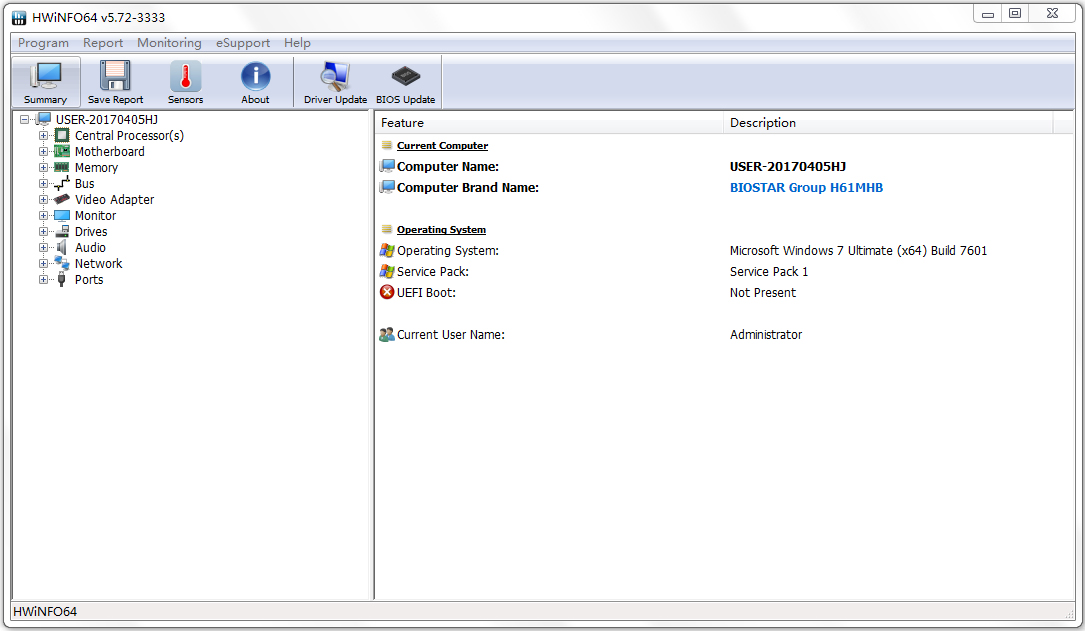The image size is (1085, 631).
Task: Click the Operating System section header icon
Action: click(x=387, y=229)
